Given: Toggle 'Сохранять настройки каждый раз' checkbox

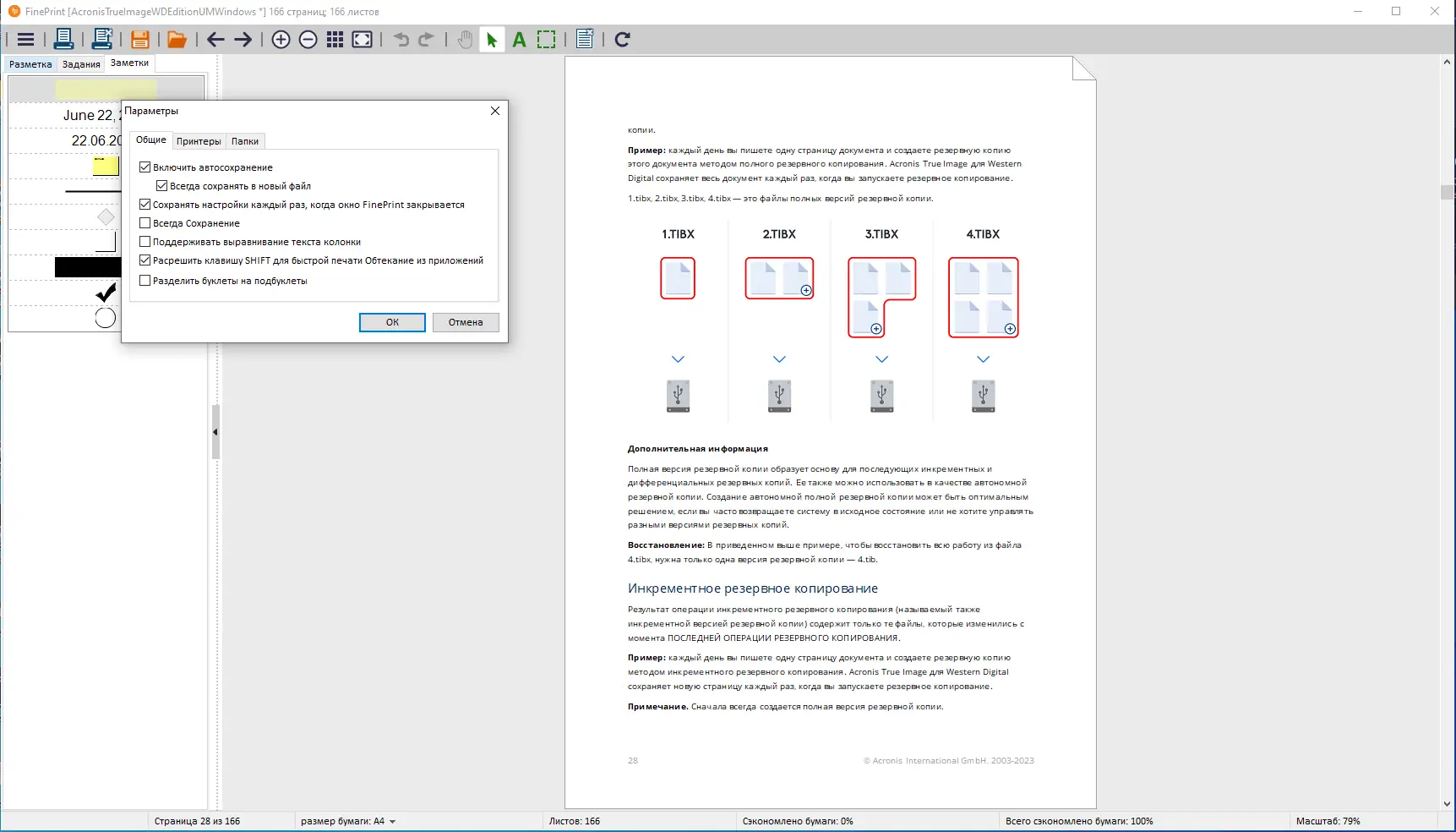Looking at the screenshot, I should (x=145, y=205).
